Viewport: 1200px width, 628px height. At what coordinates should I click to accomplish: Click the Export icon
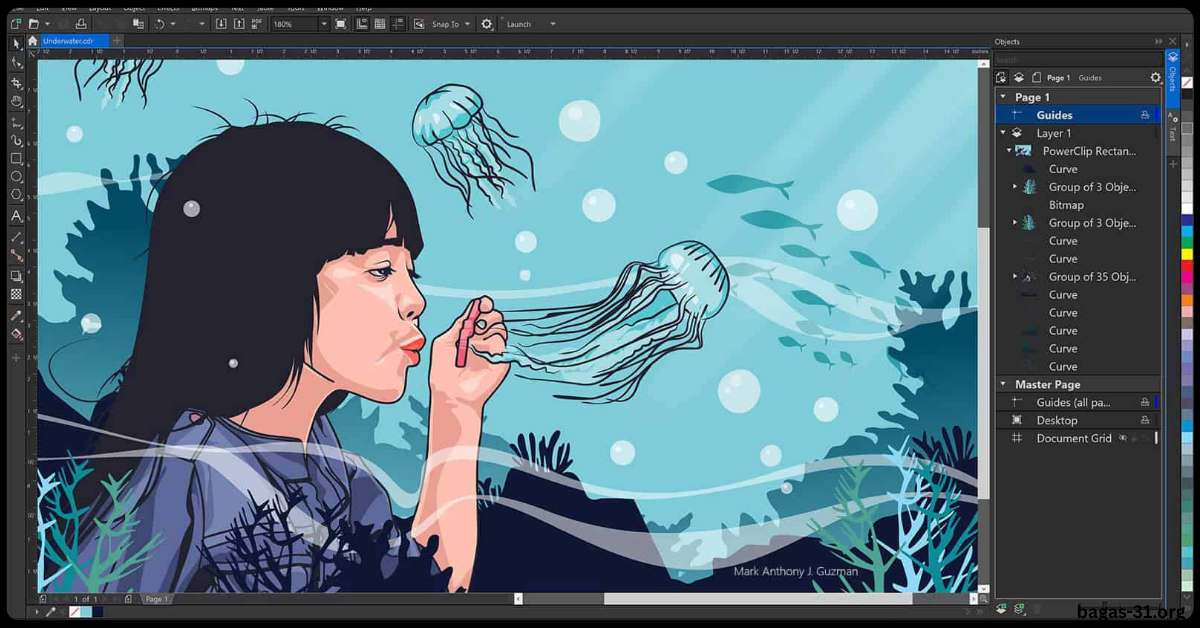(240, 23)
